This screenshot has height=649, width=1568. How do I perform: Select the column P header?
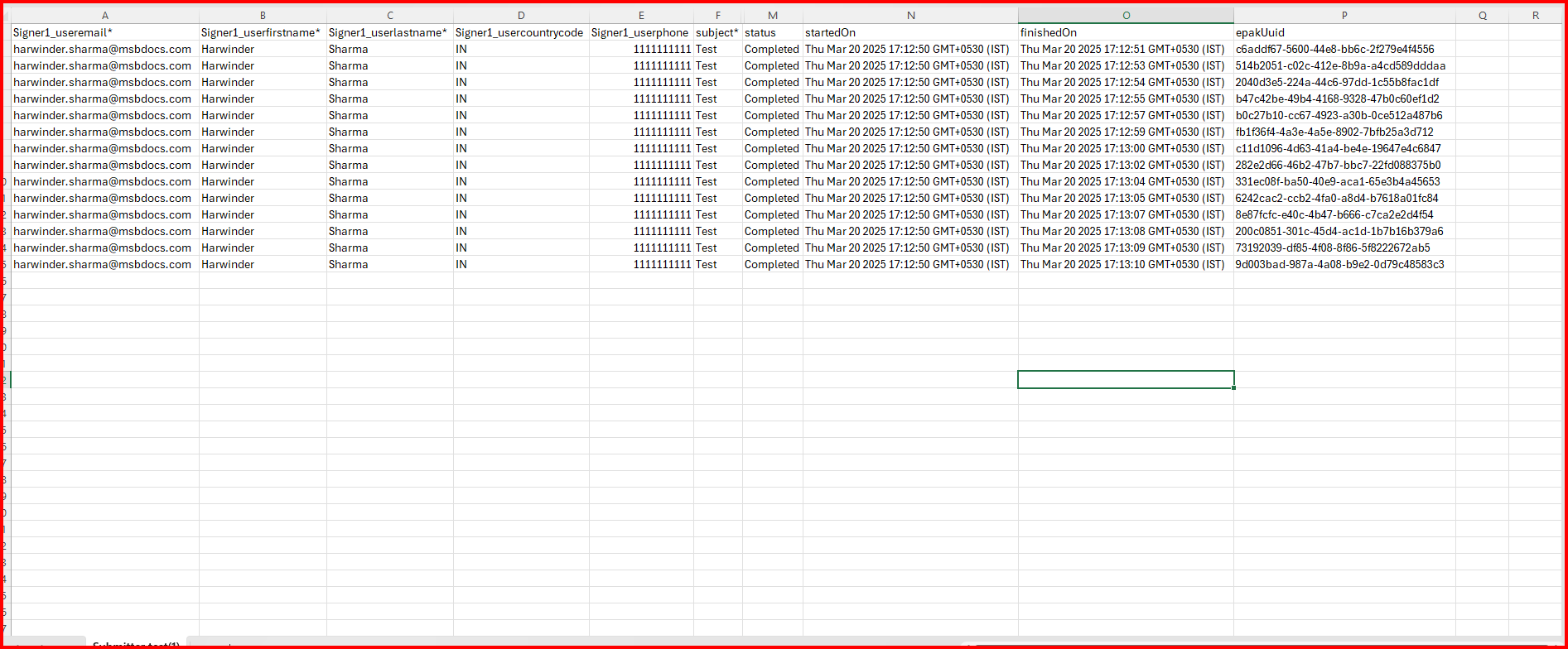[1344, 16]
